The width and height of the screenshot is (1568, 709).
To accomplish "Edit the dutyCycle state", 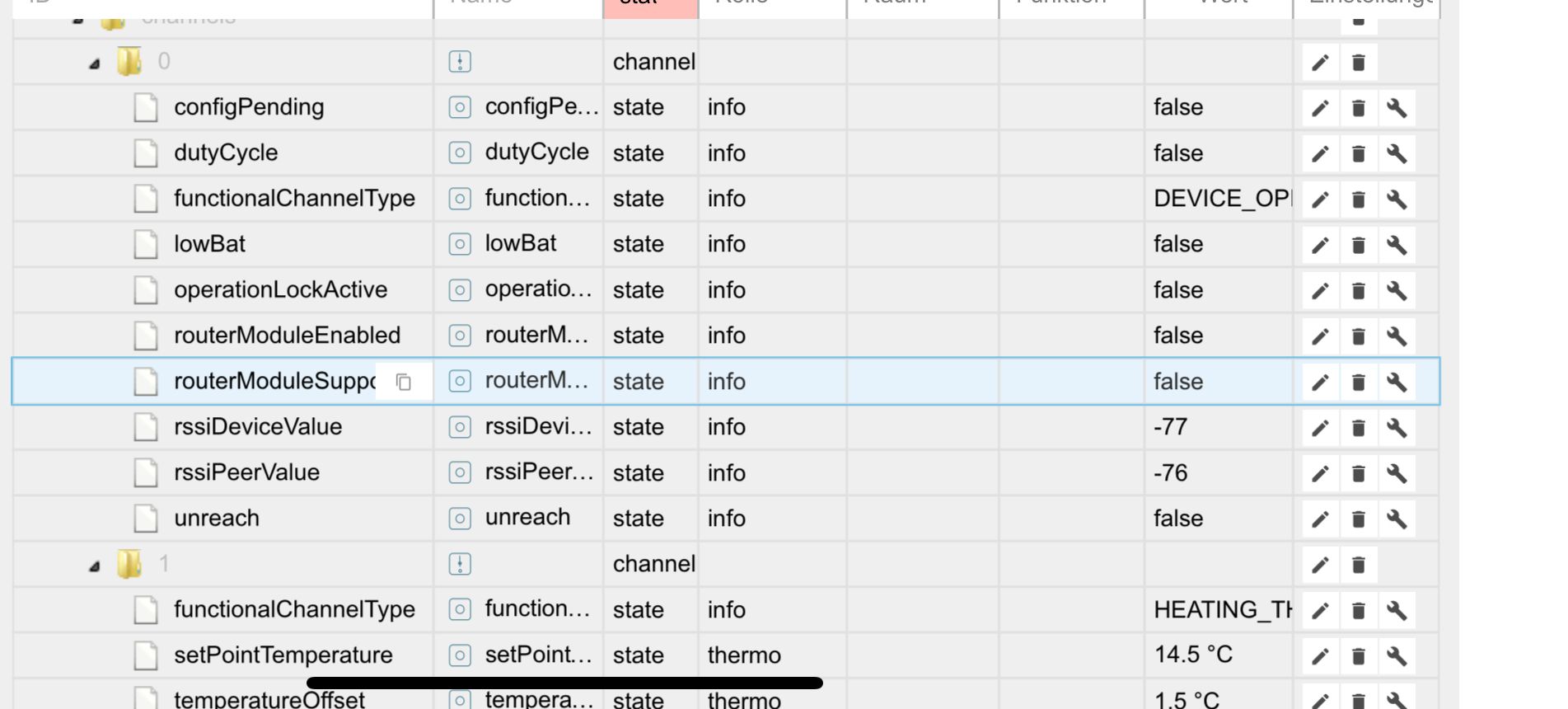I will point(1320,153).
